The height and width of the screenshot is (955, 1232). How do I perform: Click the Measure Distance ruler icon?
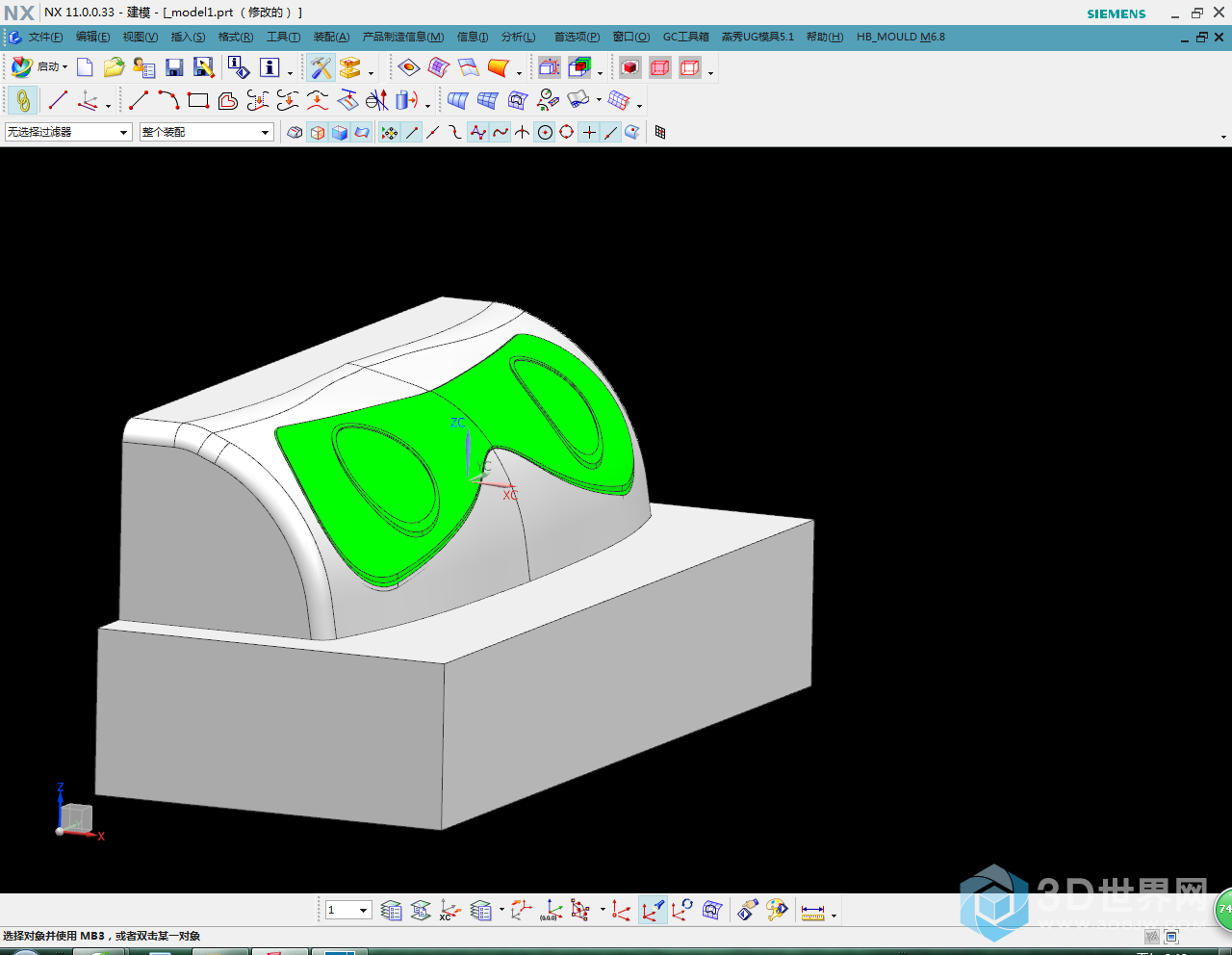pos(813,911)
